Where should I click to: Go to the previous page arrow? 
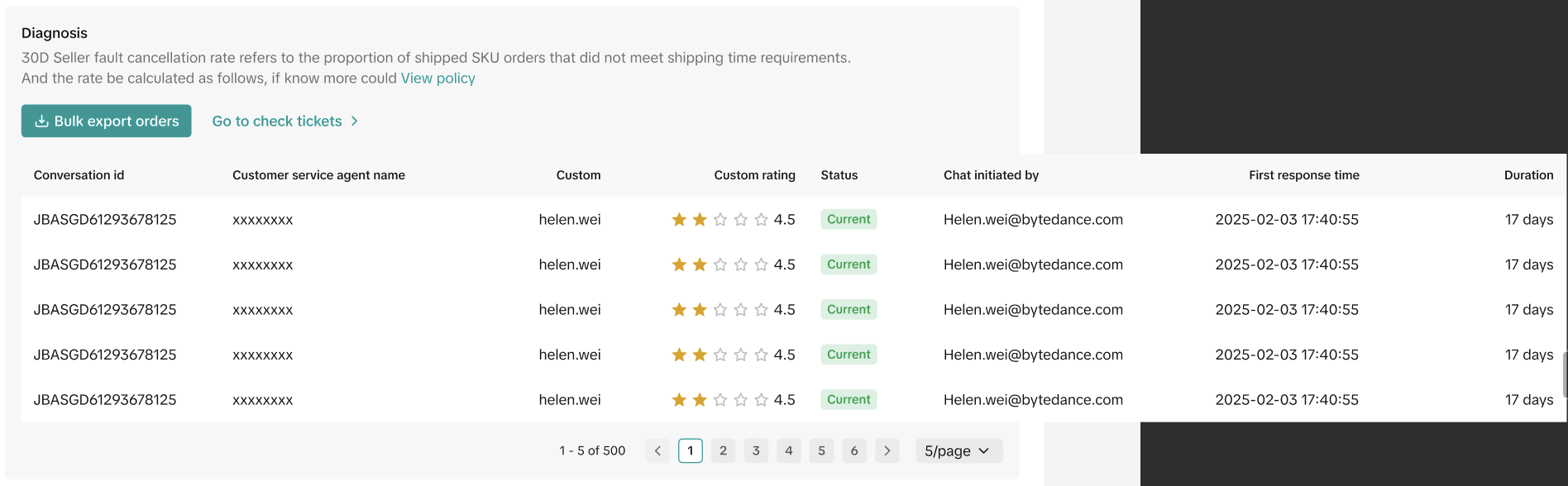(657, 450)
